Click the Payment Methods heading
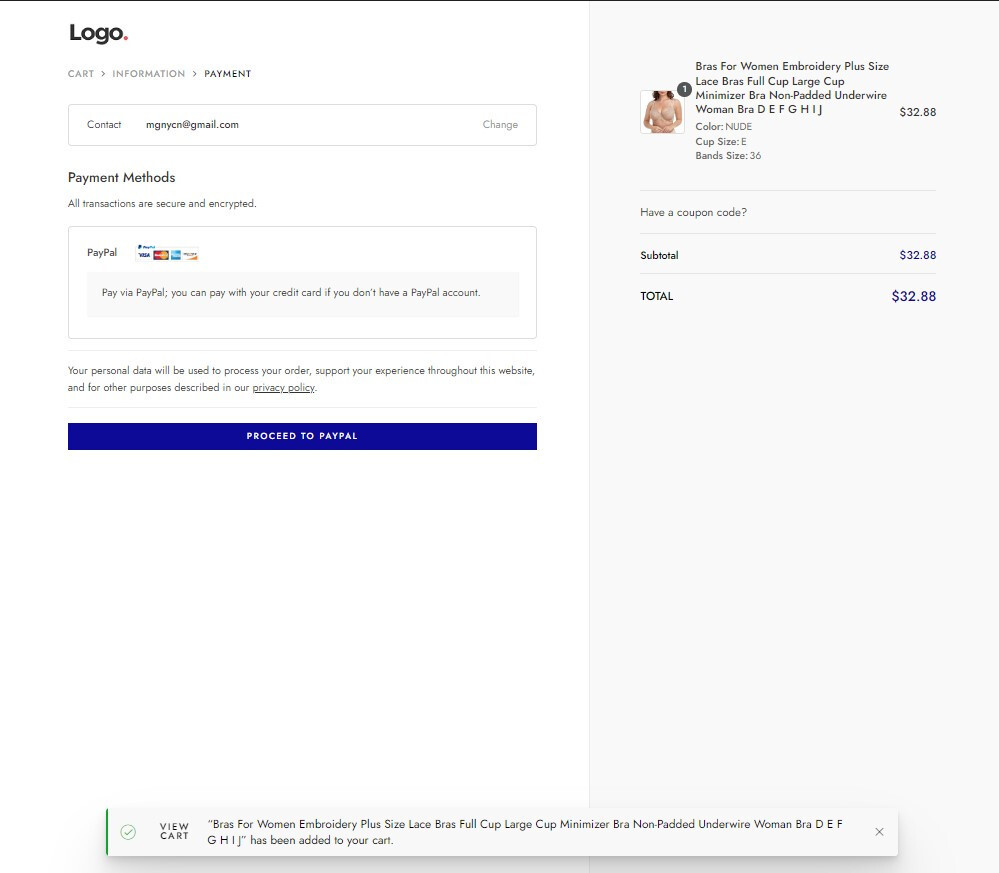This screenshot has height=873, width=999. pos(122,178)
